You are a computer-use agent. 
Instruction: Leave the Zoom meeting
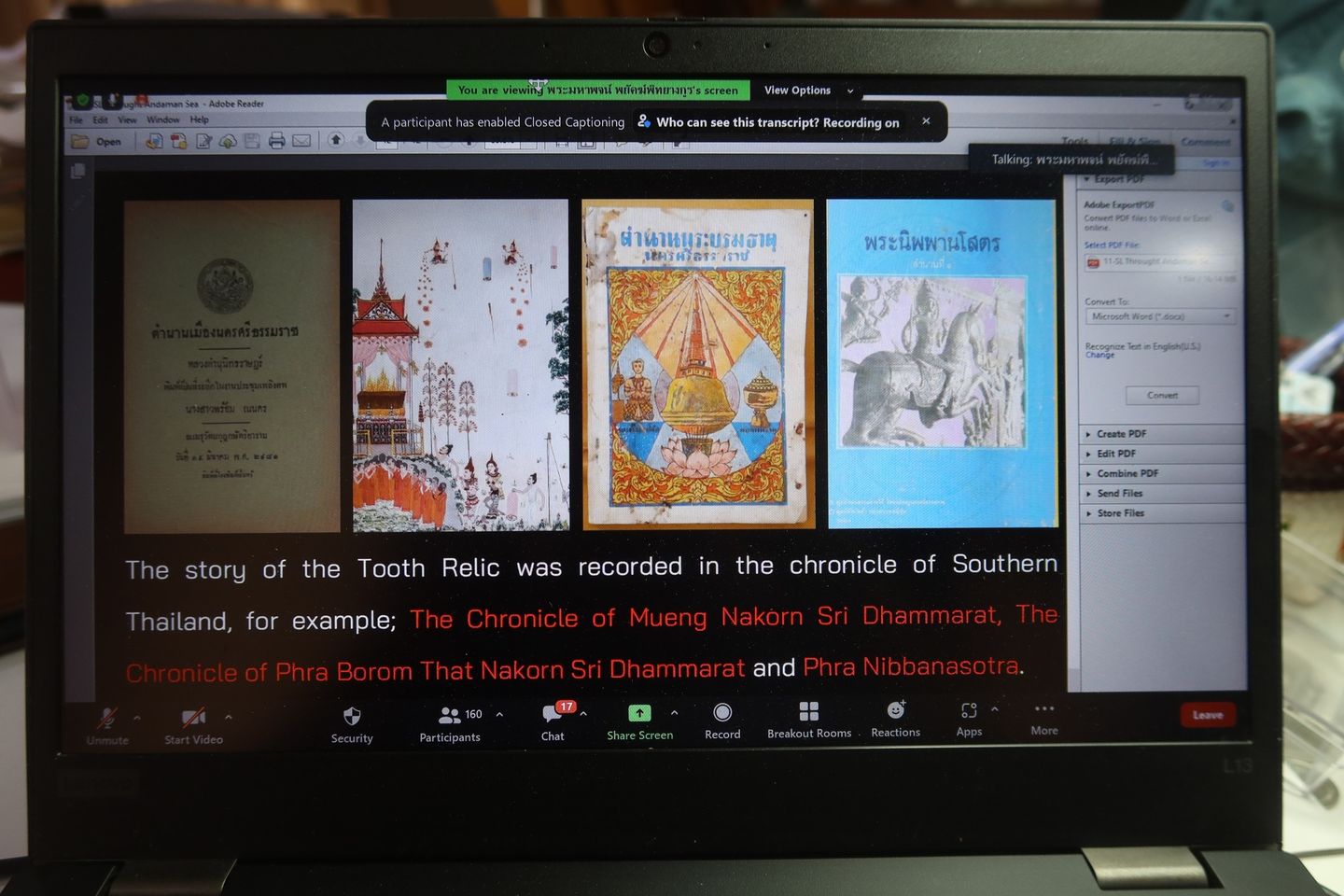point(1208,715)
